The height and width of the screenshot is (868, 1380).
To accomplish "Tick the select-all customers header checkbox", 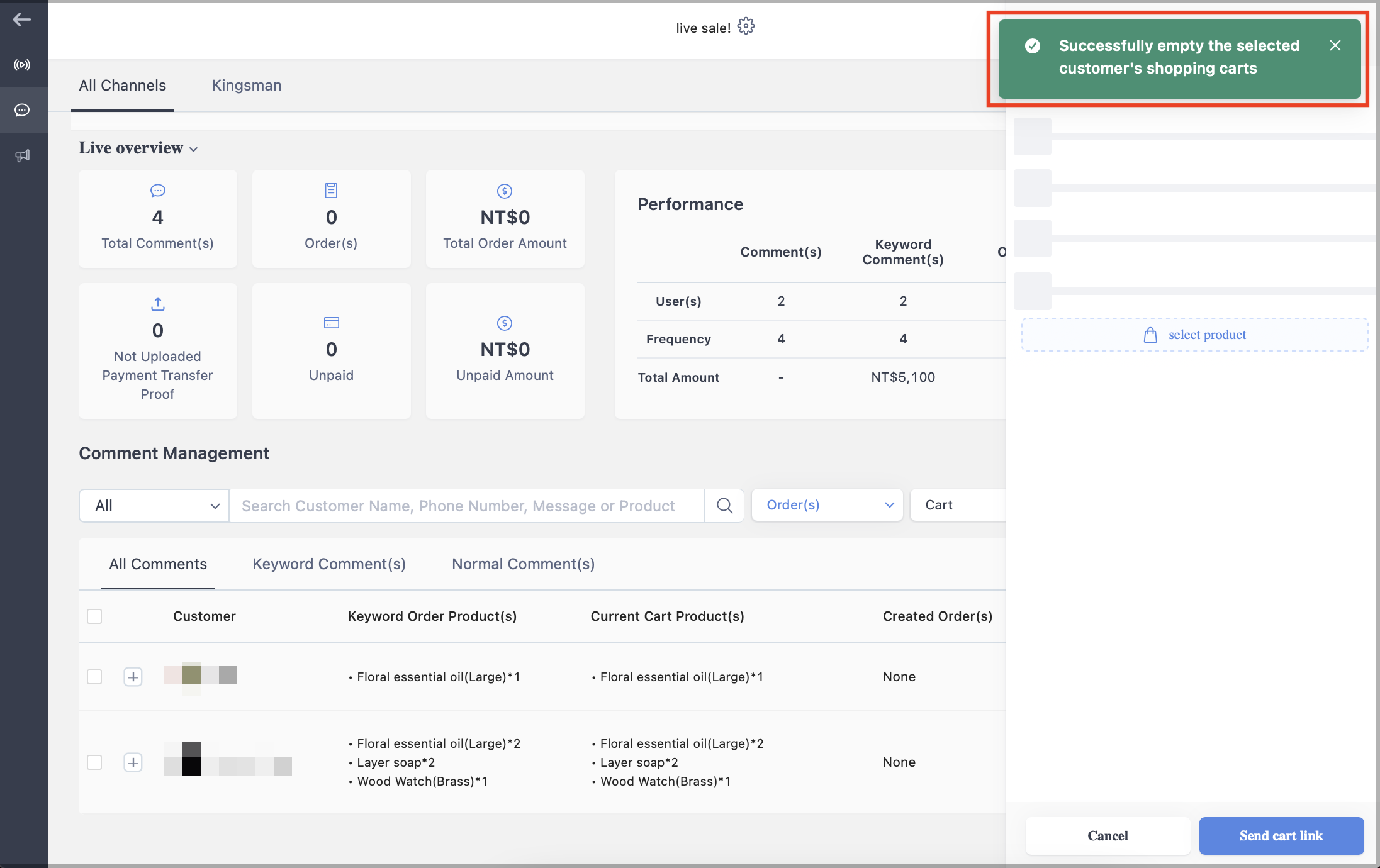I will 94,616.
